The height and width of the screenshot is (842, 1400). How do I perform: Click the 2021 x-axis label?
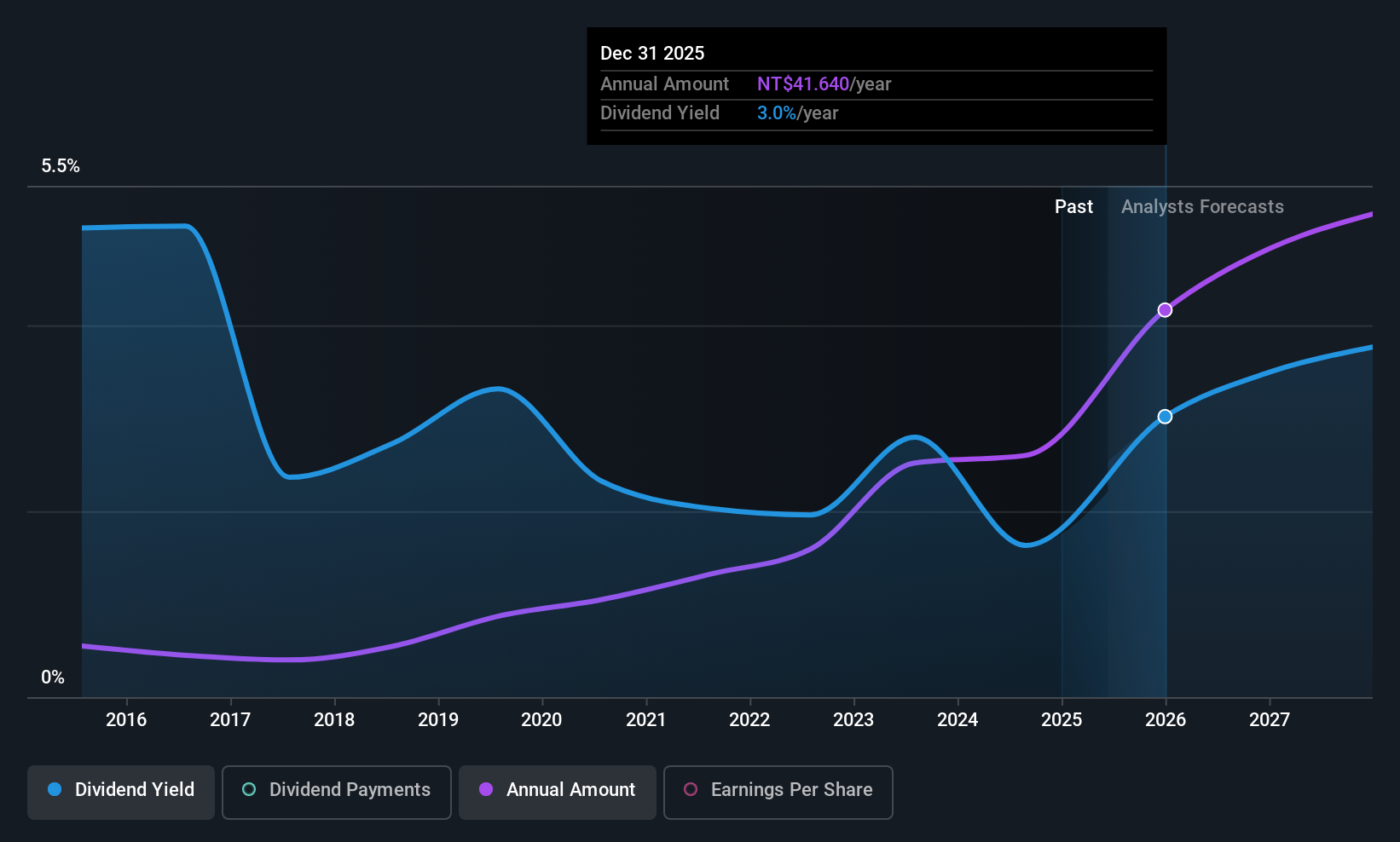tap(645, 720)
